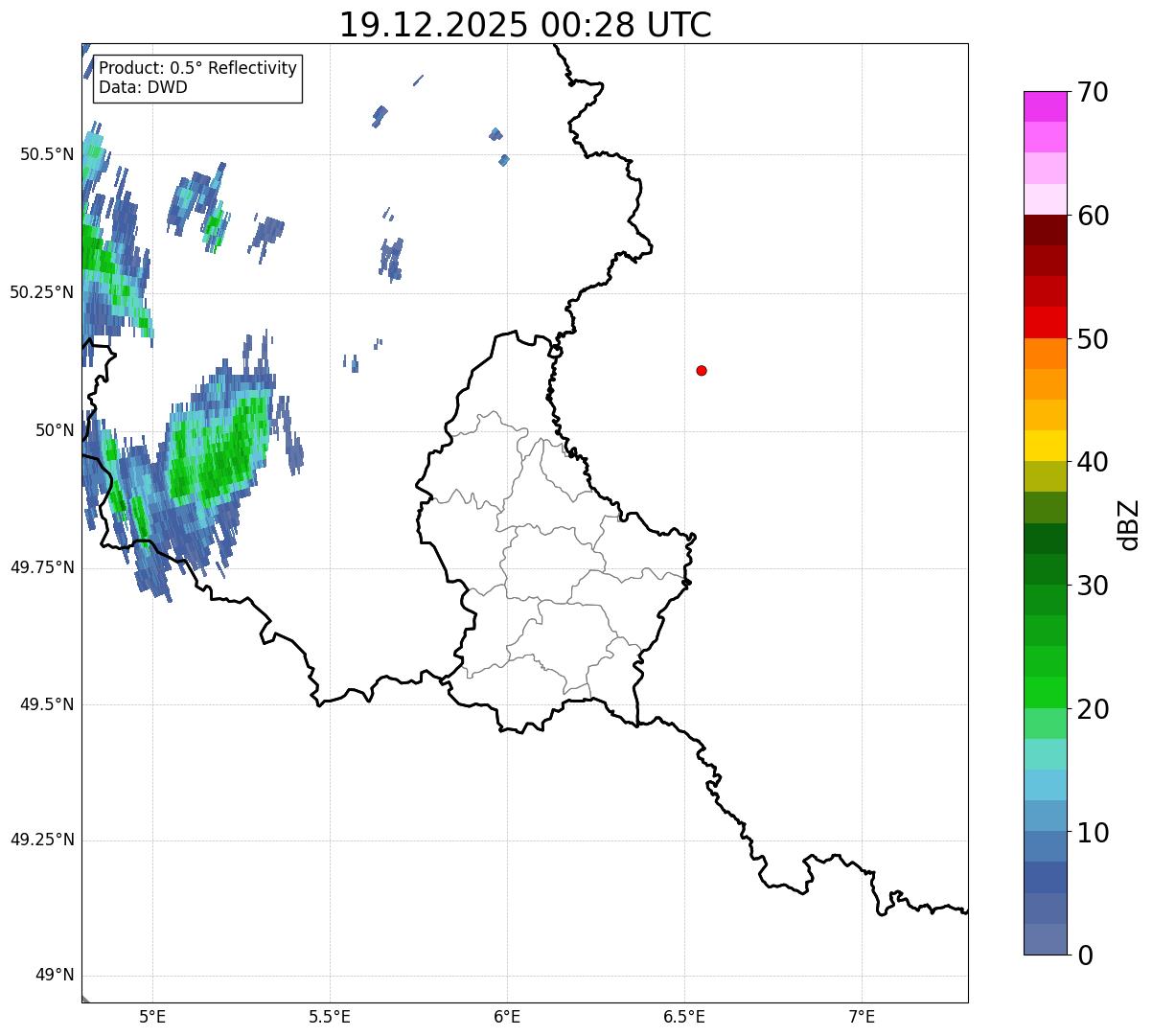Click the bright red 50 dBZ colorbar swatch

pos(1045,323)
